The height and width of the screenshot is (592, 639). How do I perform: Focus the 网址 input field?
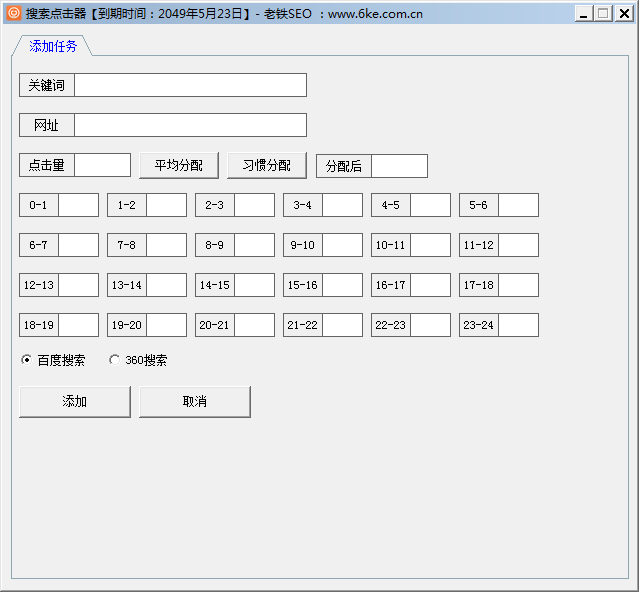pyautogui.click(x=190, y=125)
